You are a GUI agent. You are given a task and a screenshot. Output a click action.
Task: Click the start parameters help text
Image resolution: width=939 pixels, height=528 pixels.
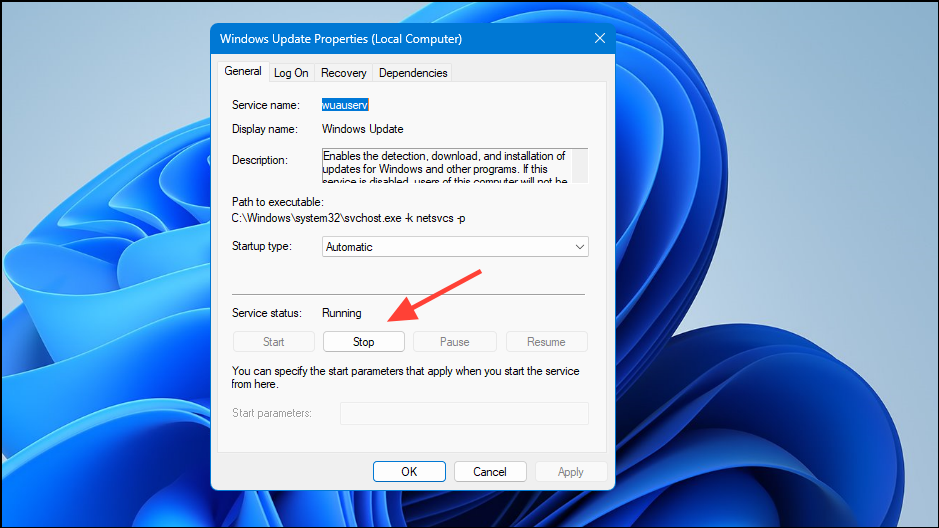(405, 378)
